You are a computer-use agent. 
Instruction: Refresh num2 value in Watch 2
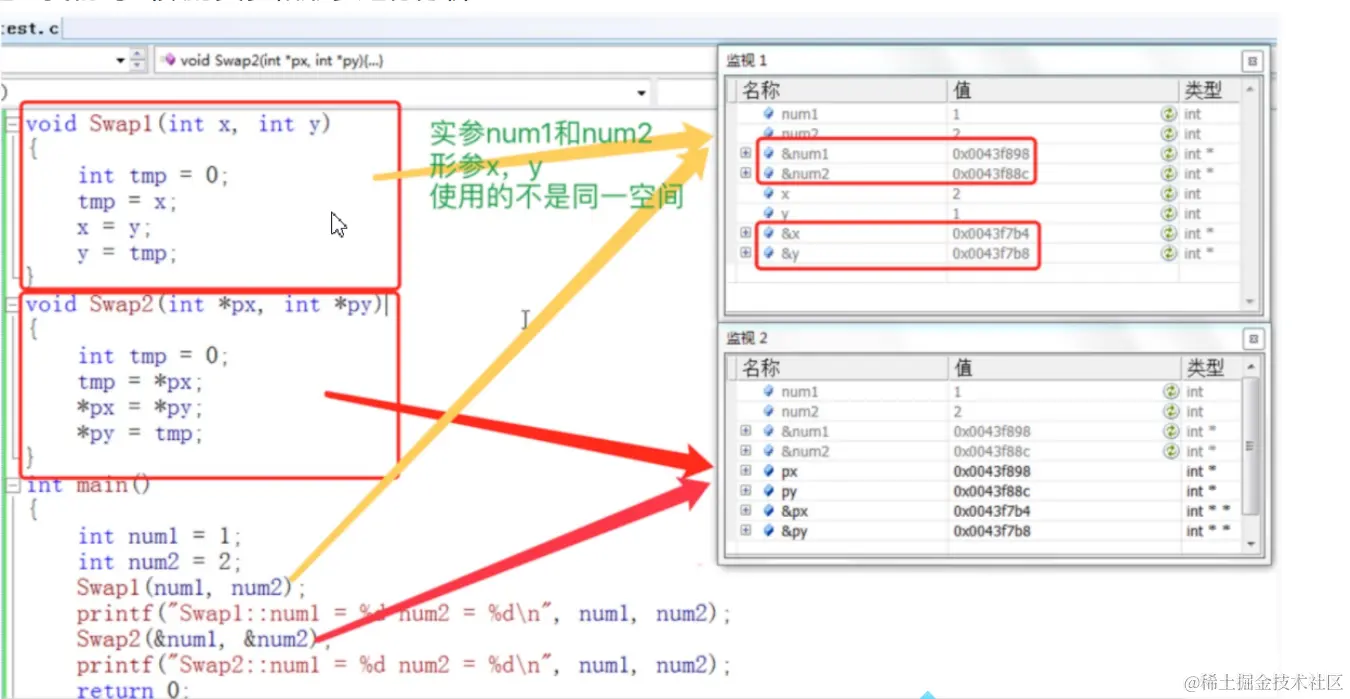1170,412
